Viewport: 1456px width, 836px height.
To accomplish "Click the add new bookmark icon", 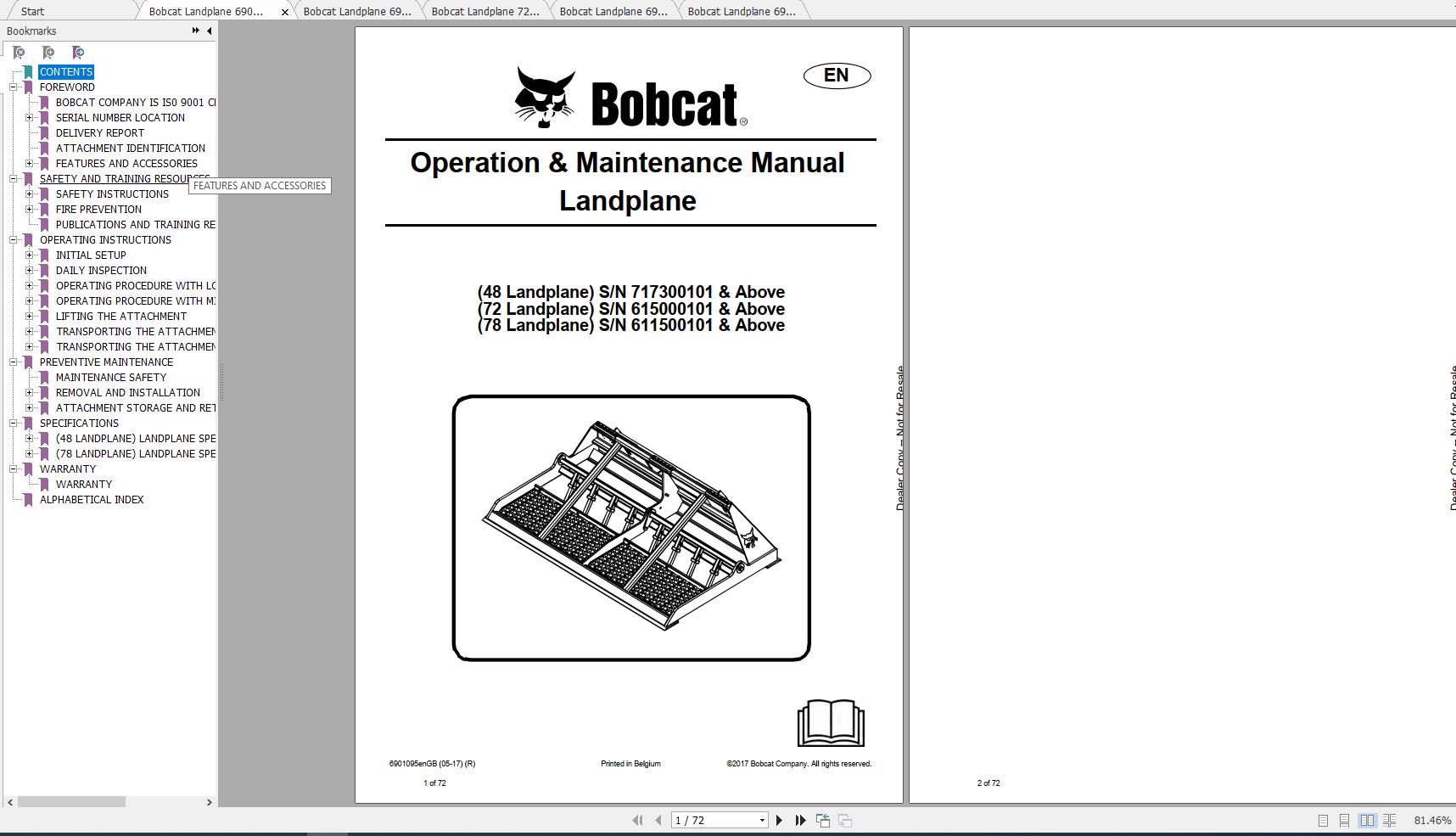I will pyautogui.click(x=48, y=52).
